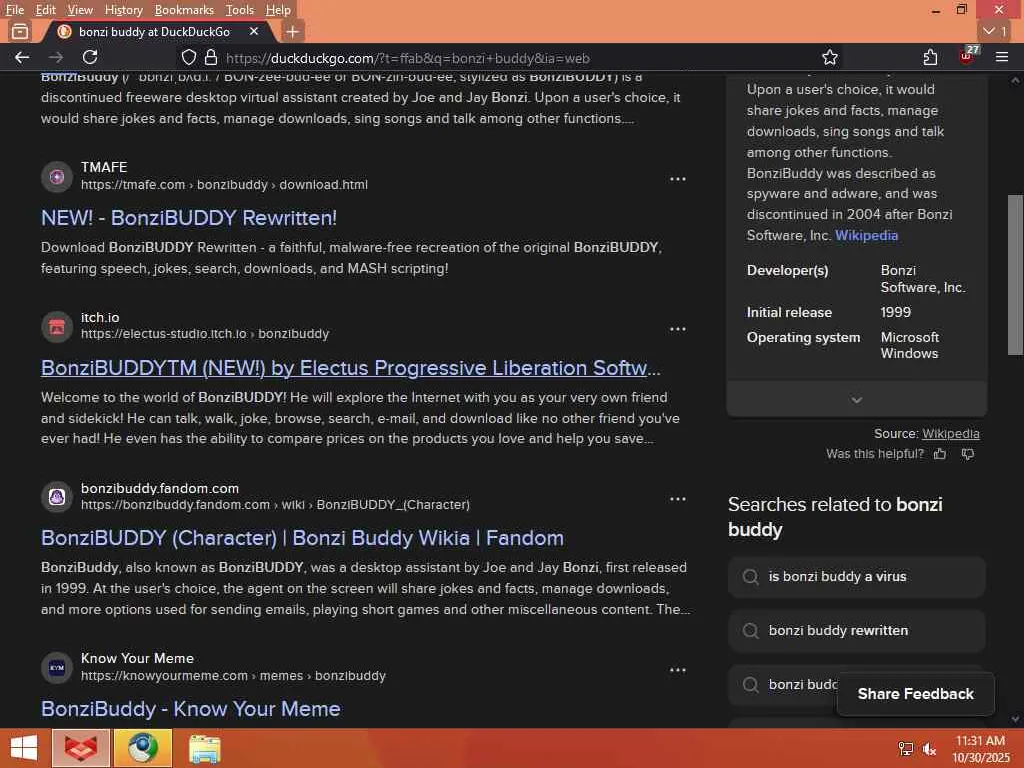Go back using the browser back arrow
This screenshot has height=768, width=1024.
[x=22, y=57]
